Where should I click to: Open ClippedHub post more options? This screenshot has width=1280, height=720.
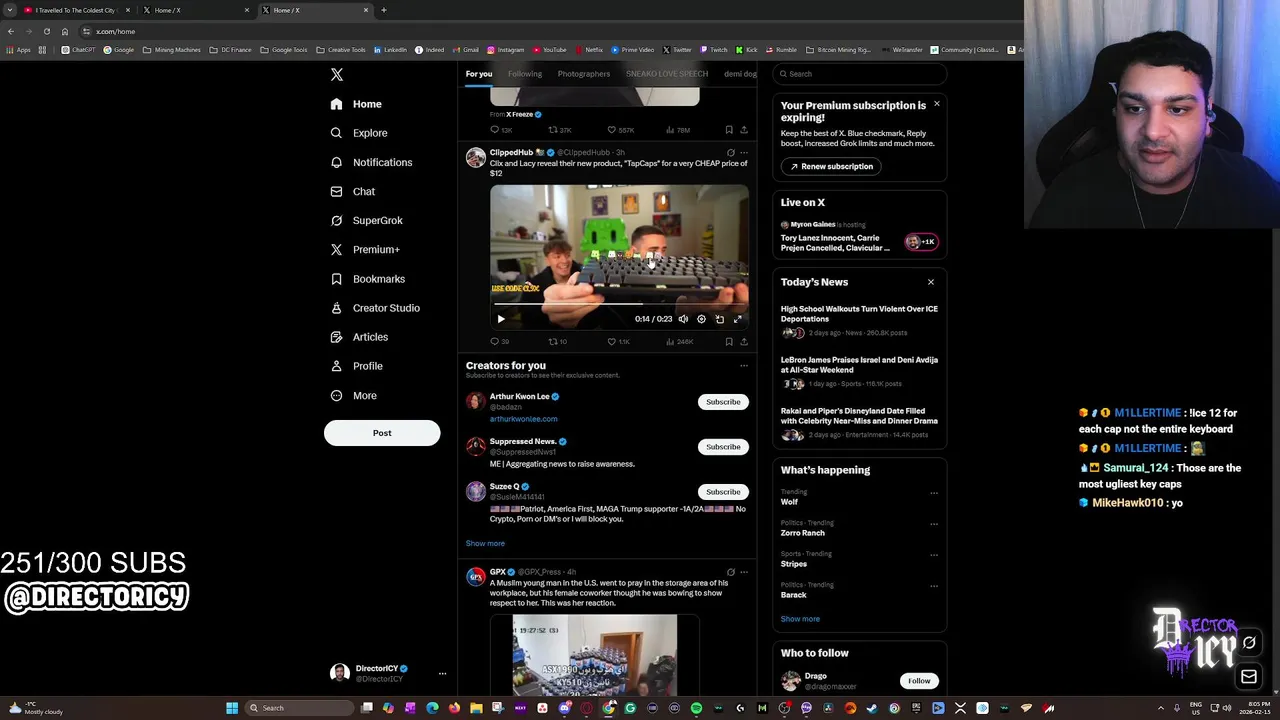click(743, 153)
